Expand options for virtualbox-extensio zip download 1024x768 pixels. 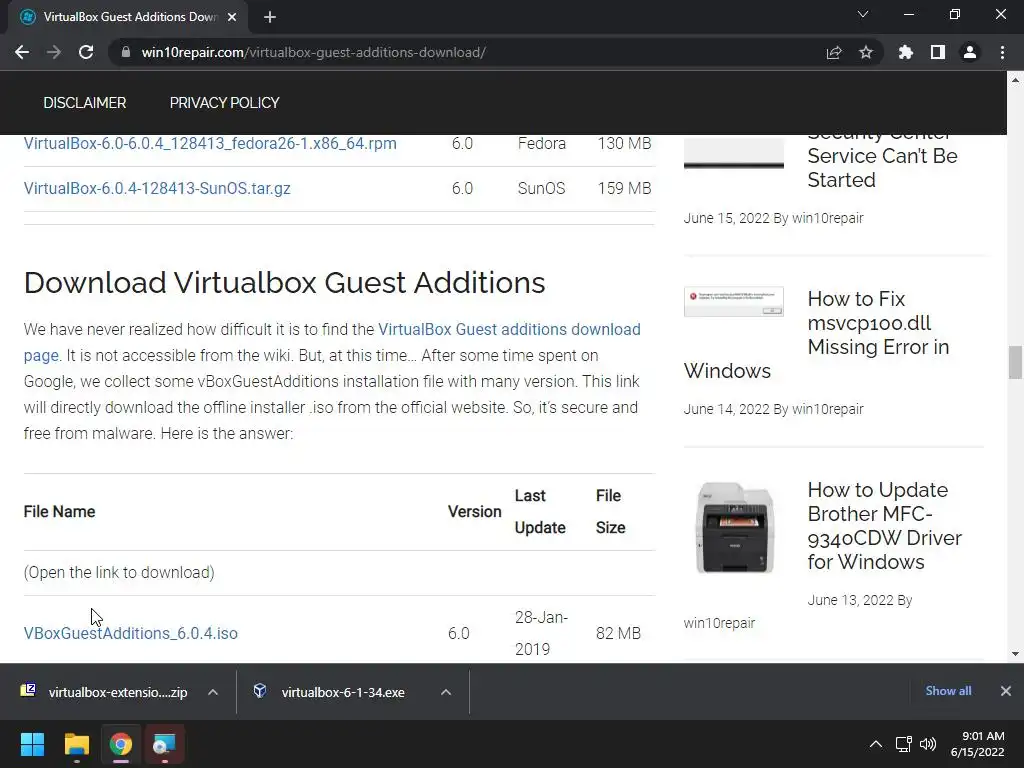[x=213, y=692]
